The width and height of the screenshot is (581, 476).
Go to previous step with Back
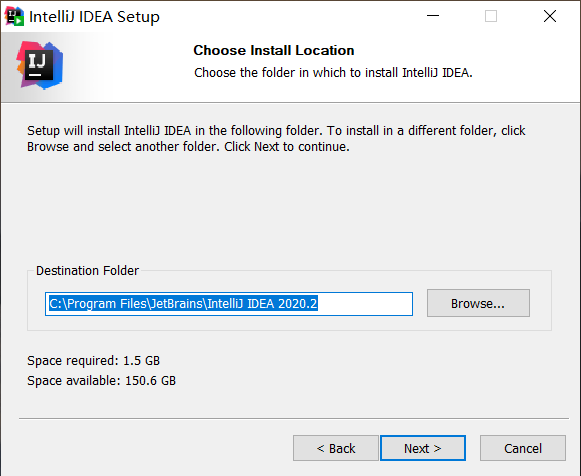[336, 448]
